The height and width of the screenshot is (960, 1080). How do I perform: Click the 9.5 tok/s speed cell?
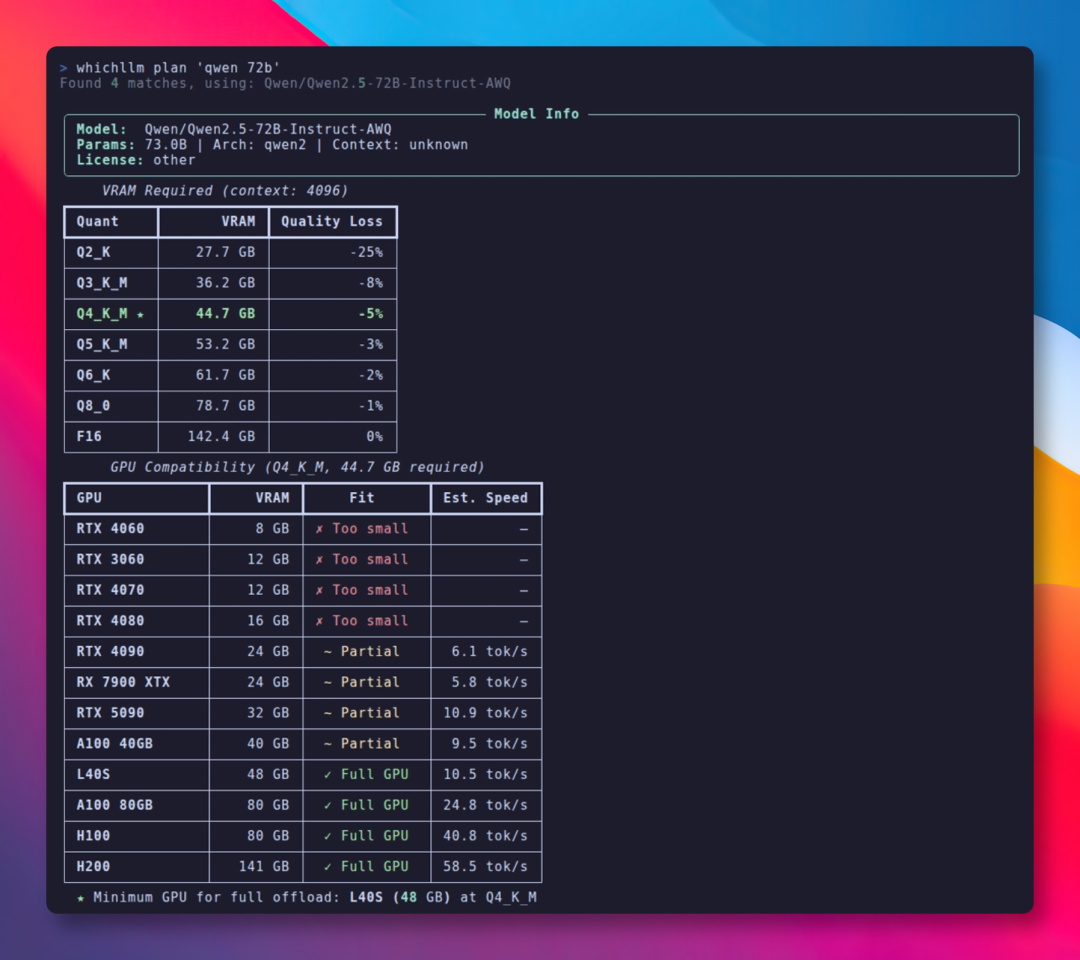pos(489,744)
